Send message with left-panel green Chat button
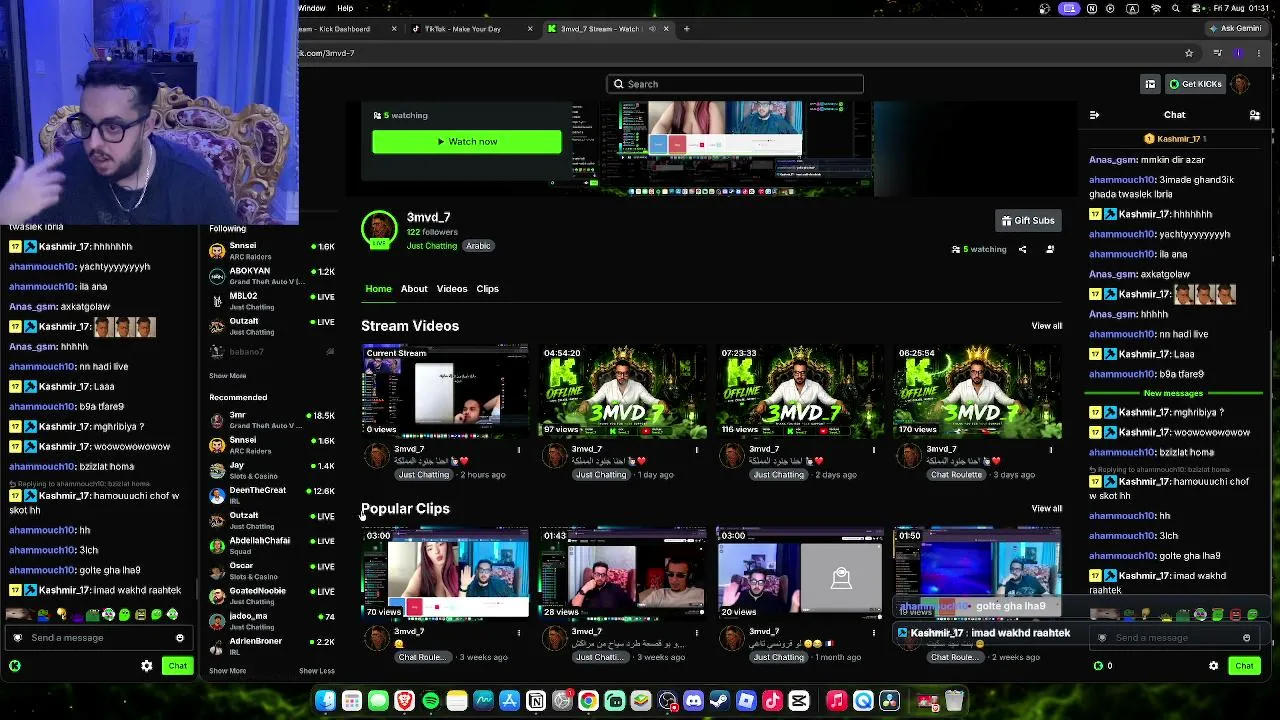Viewport: 1280px width, 720px height. point(177,666)
